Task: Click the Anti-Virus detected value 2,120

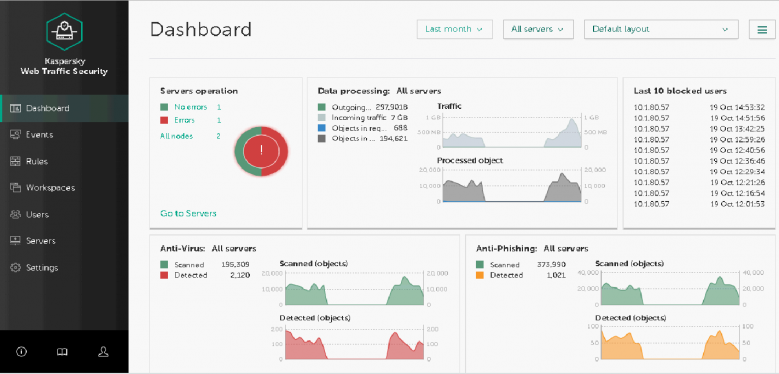Action: coord(240,275)
